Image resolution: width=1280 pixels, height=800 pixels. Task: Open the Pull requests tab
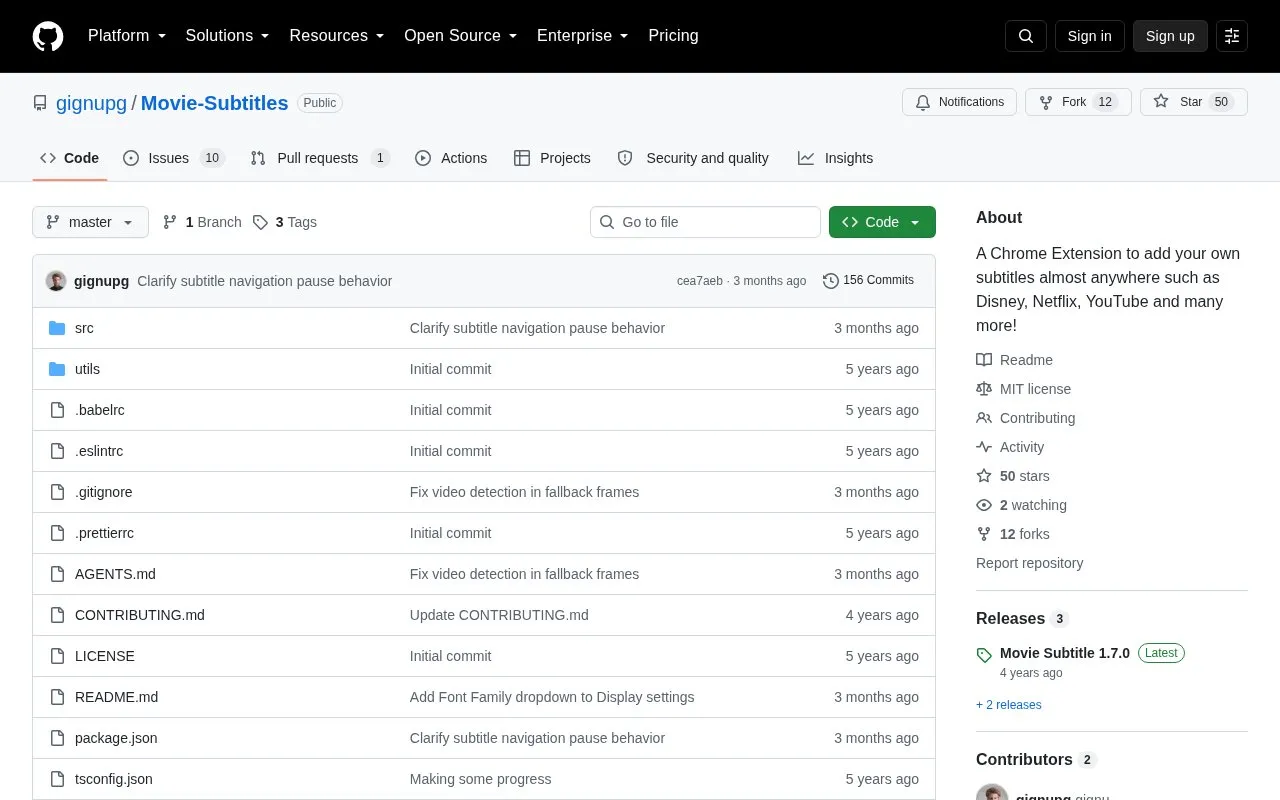coord(320,158)
